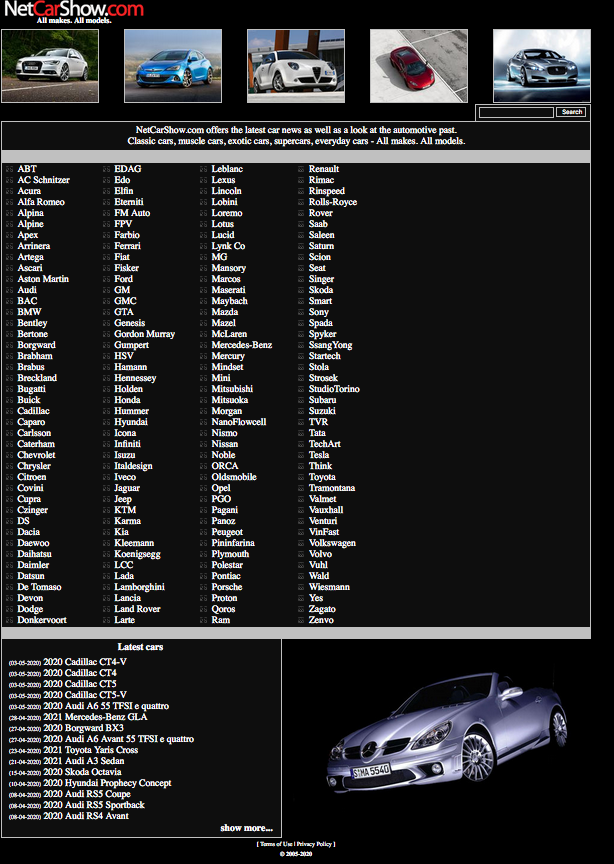Focus the search text field
Screen dimensions: 614x864
pos(516,112)
